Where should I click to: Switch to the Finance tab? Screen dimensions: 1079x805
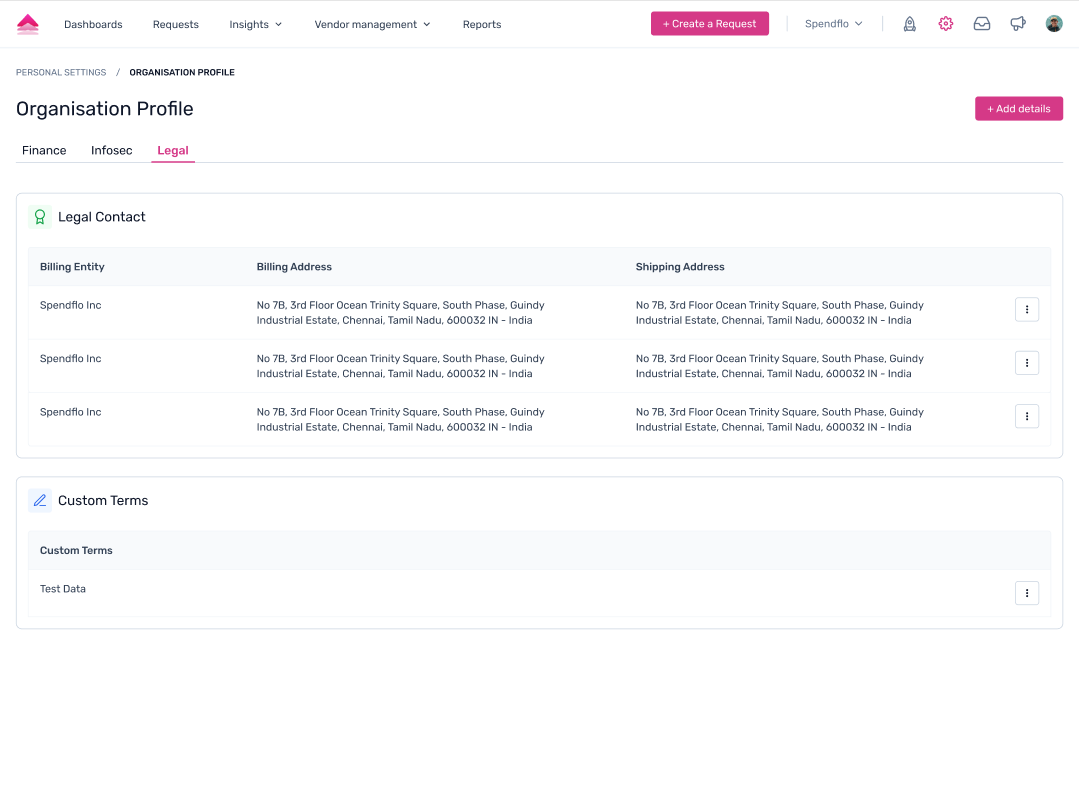[x=44, y=151]
